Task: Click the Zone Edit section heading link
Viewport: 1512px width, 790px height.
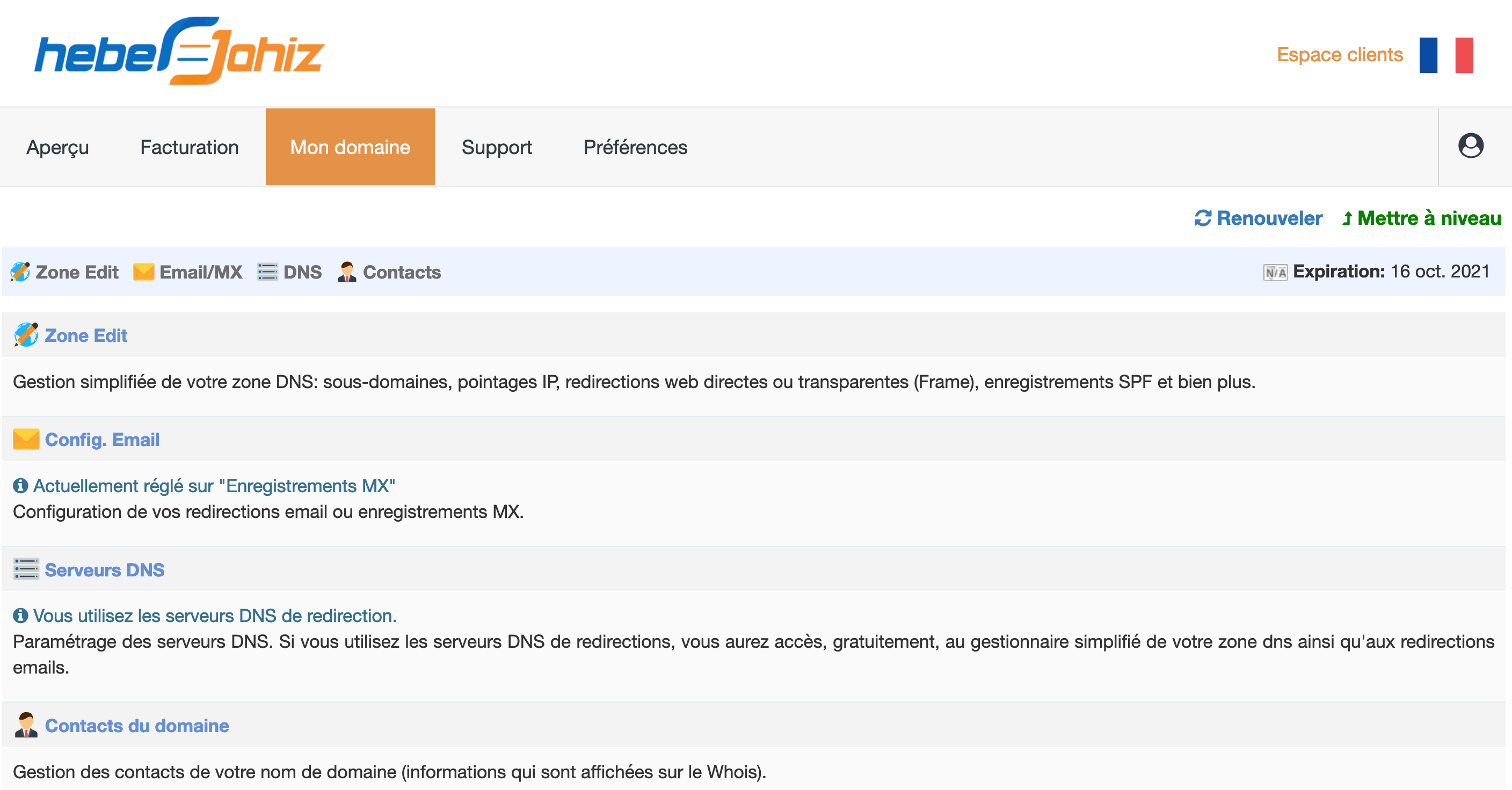Action: pos(86,335)
